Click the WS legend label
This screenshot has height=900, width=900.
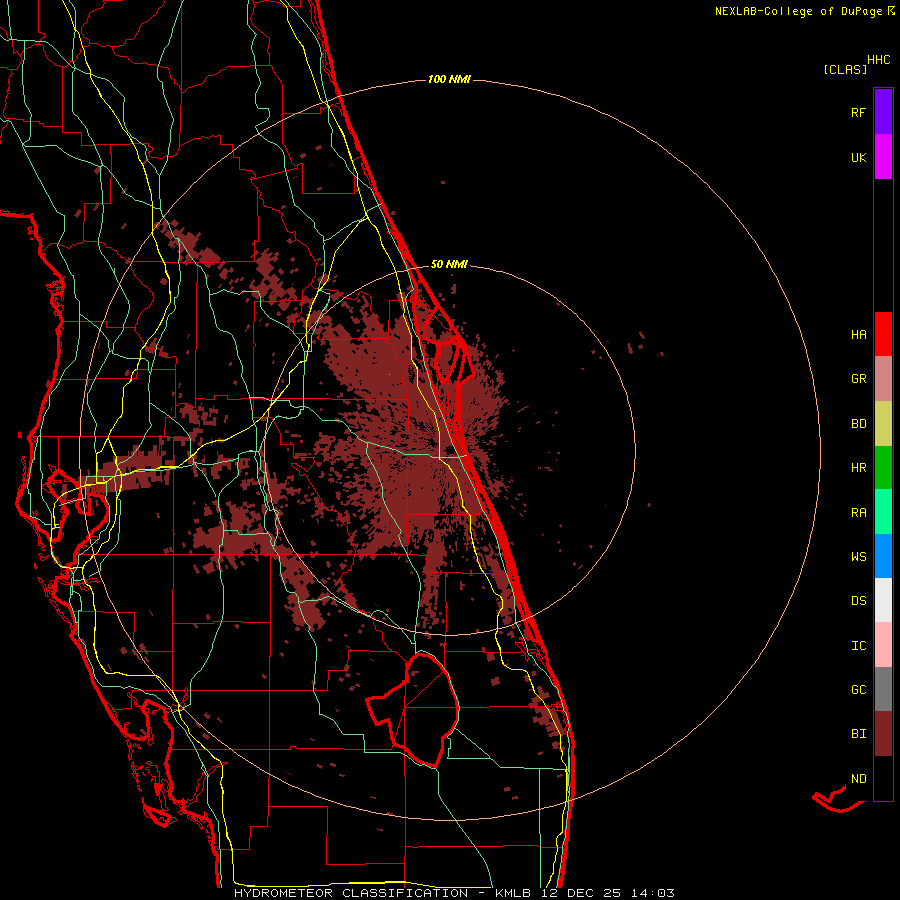(858, 557)
